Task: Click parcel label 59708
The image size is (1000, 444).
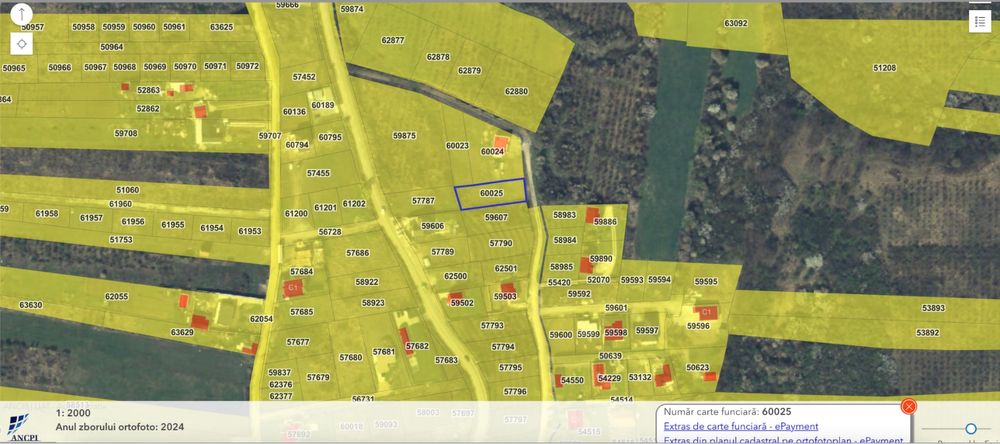Action: point(126,133)
